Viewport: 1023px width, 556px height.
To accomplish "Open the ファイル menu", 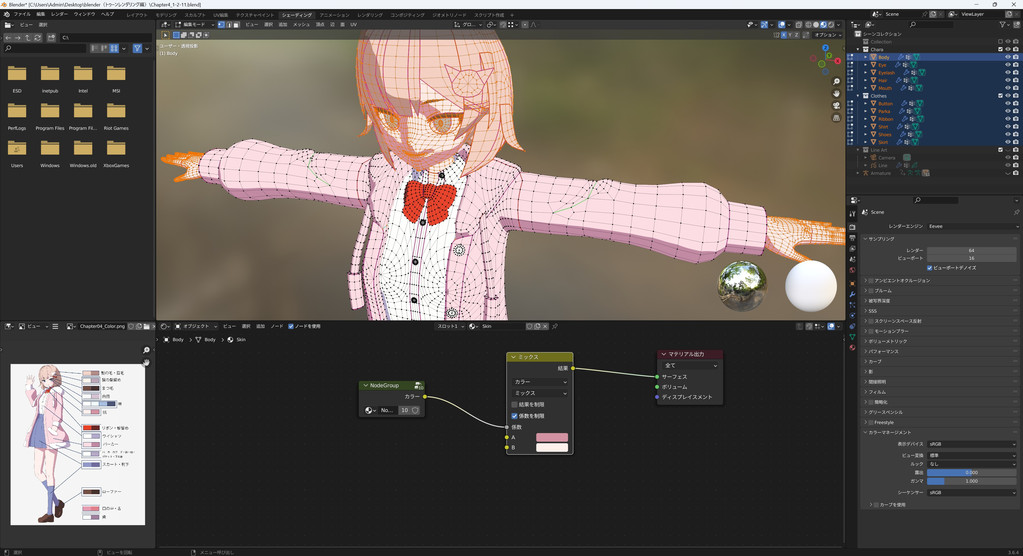I will tap(21, 15).
